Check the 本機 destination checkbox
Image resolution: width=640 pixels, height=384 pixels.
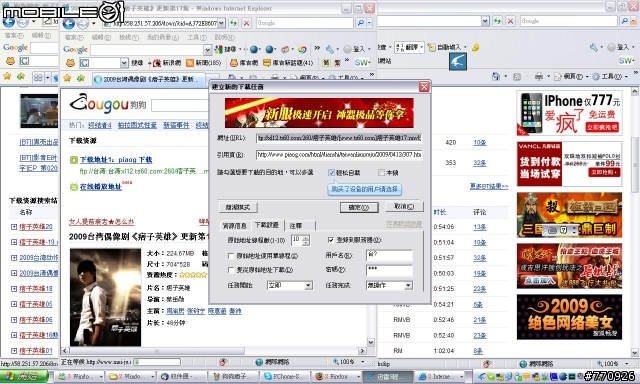click(x=381, y=173)
